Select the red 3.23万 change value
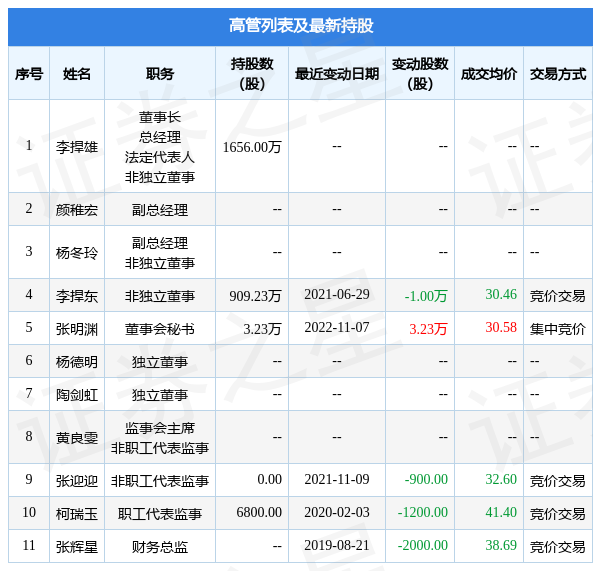The width and height of the screenshot is (593, 571). [428, 329]
